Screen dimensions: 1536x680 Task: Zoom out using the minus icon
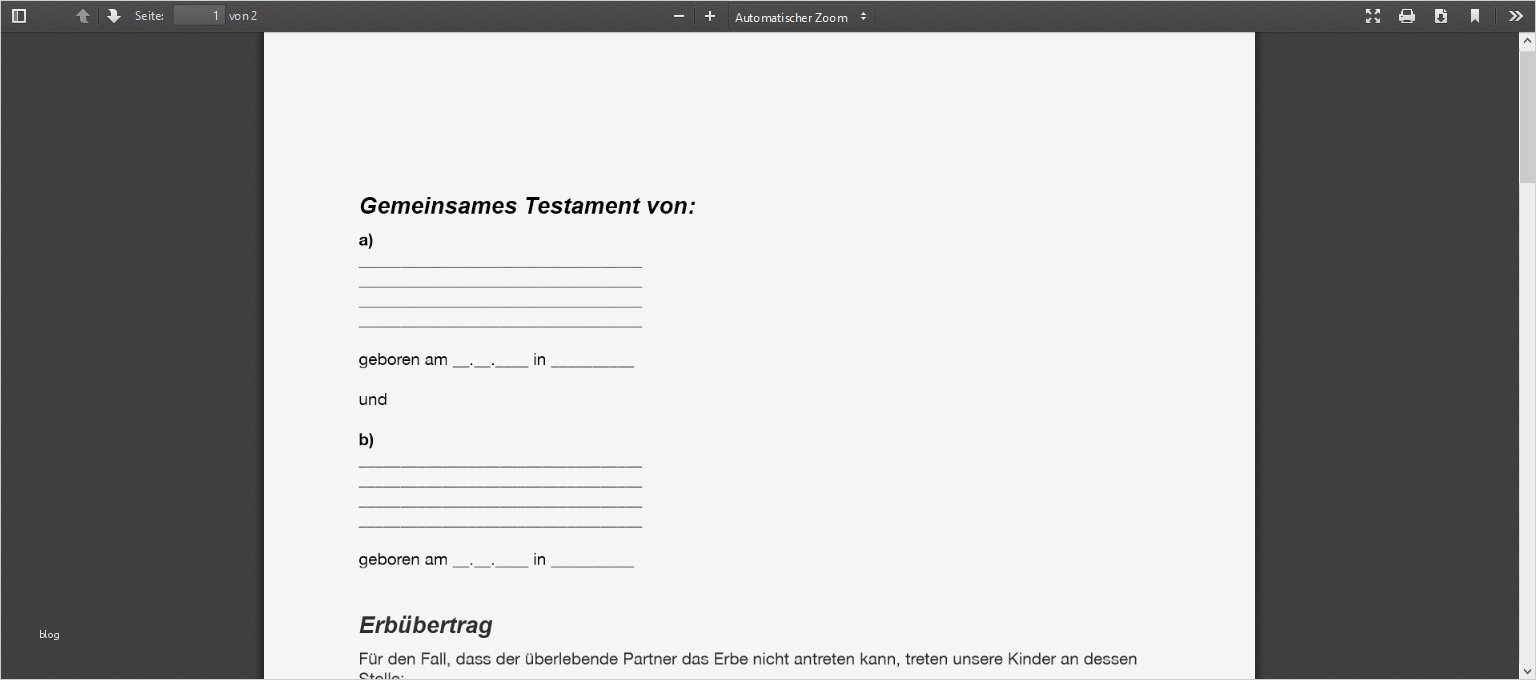[x=679, y=15]
